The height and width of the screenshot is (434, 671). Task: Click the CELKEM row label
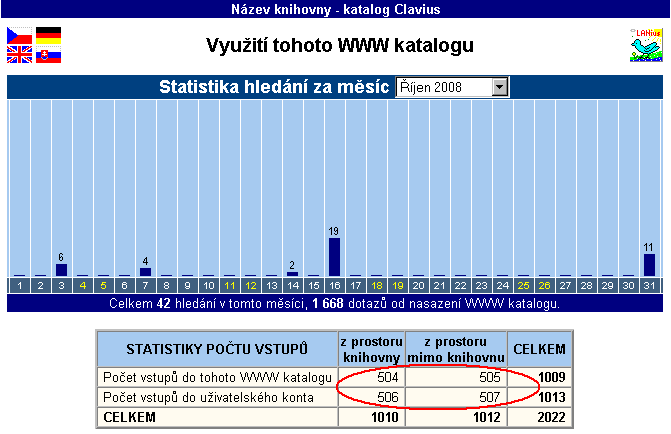tap(129, 417)
